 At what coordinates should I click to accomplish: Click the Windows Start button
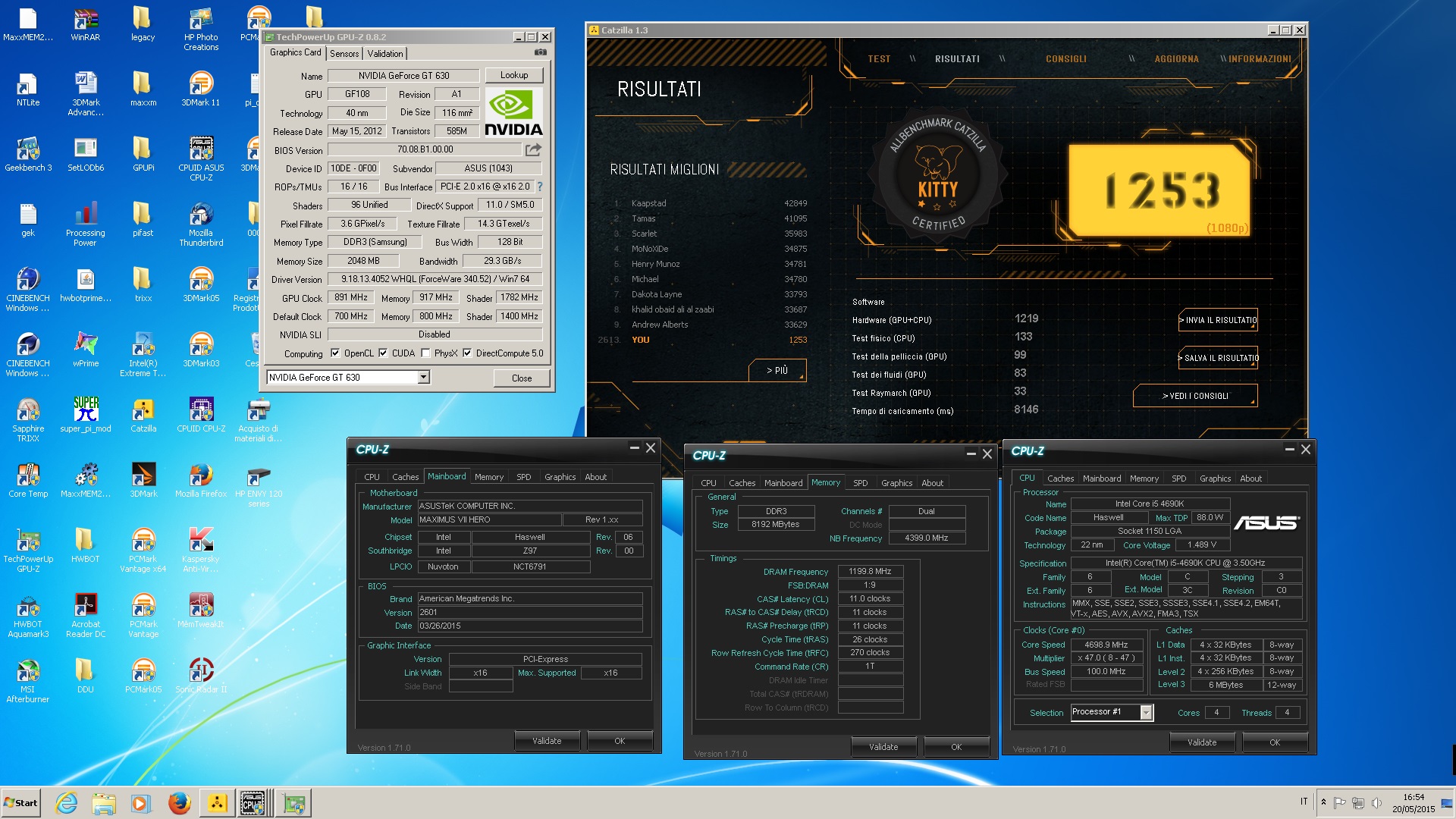tap(20, 803)
